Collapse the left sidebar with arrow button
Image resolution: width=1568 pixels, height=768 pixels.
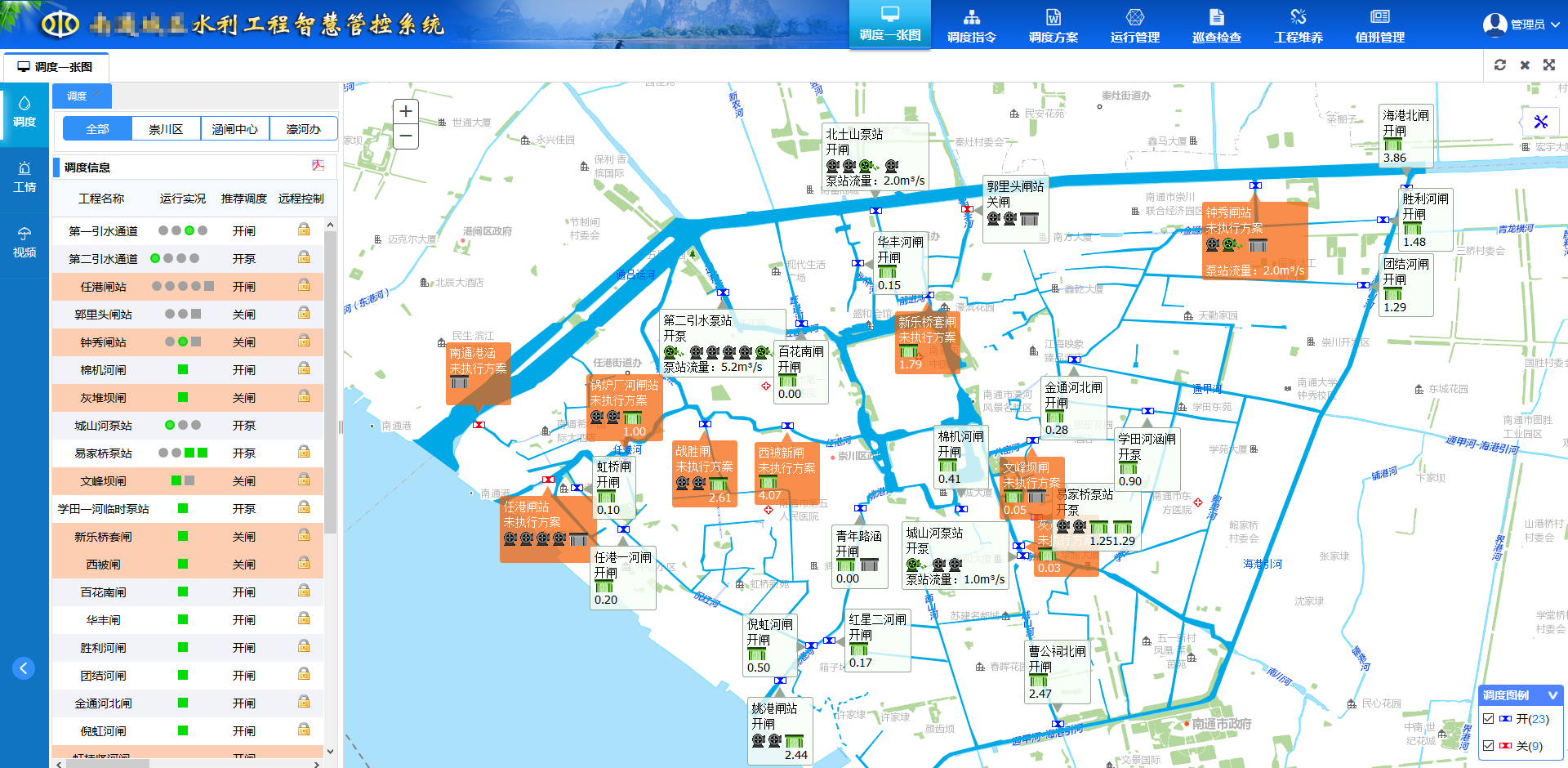click(24, 668)
